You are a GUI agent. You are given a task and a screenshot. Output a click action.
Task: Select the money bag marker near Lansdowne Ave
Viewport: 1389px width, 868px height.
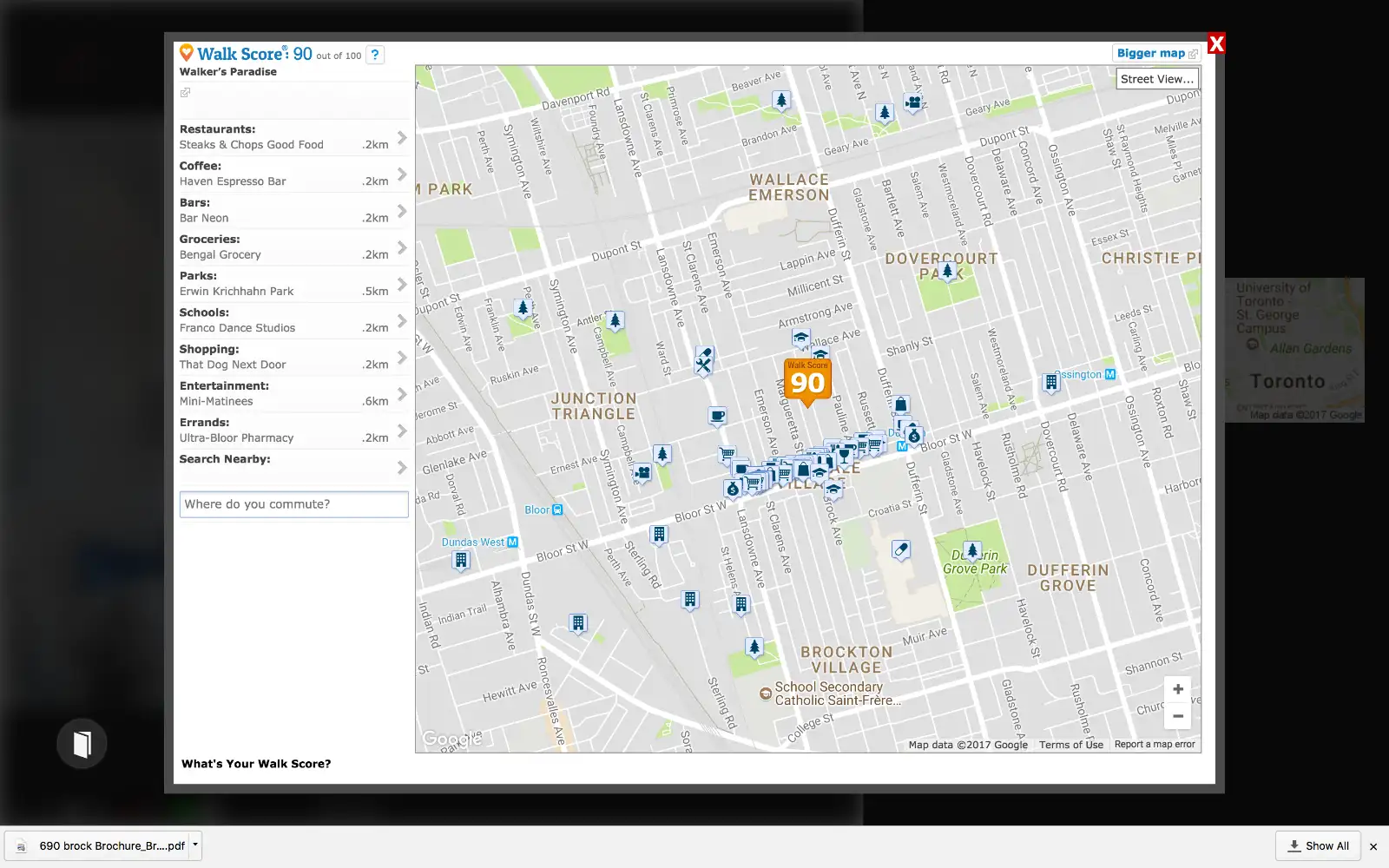733,490
